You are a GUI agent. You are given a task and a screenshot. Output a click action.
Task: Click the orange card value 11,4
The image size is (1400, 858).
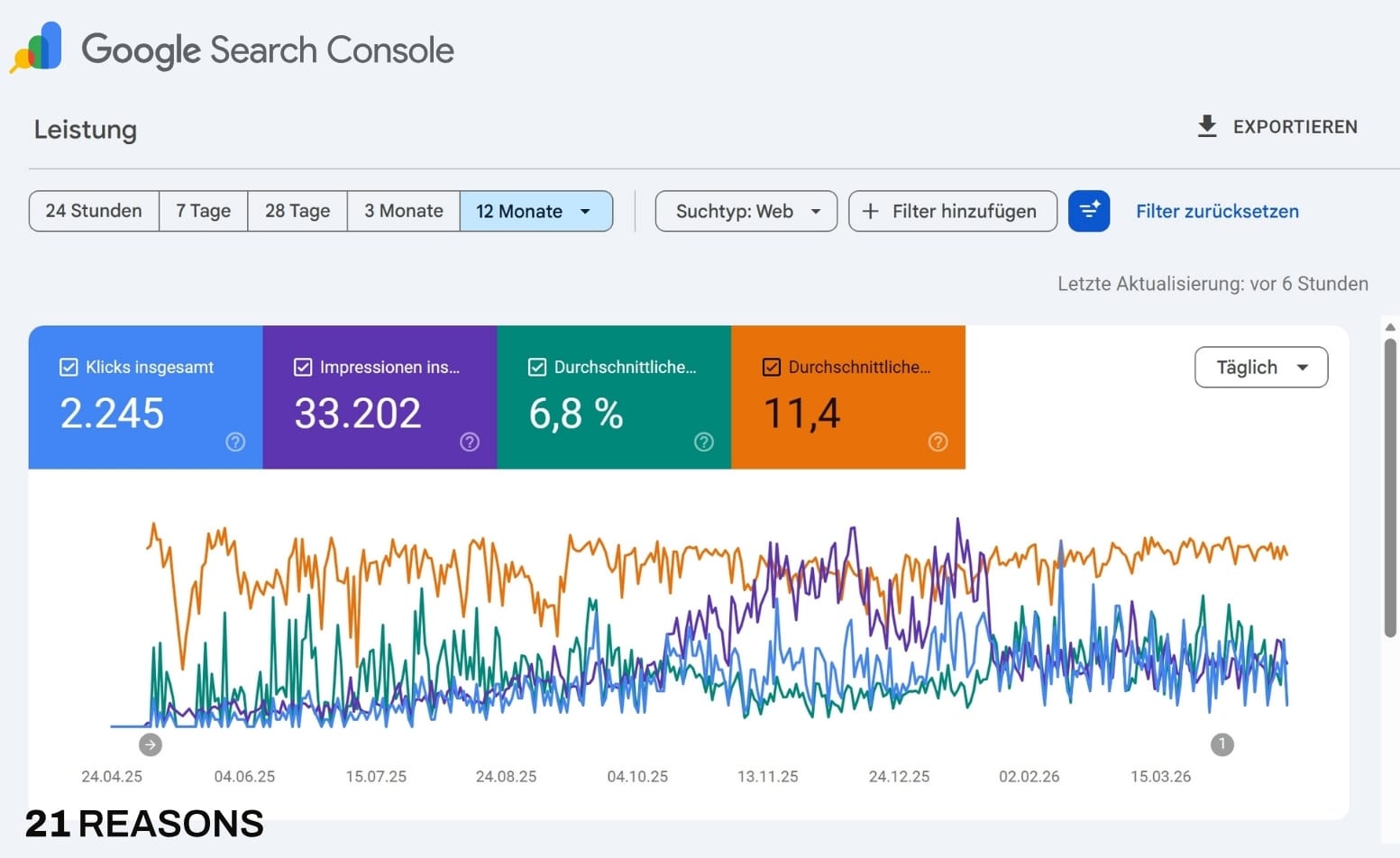click(802, 415)
